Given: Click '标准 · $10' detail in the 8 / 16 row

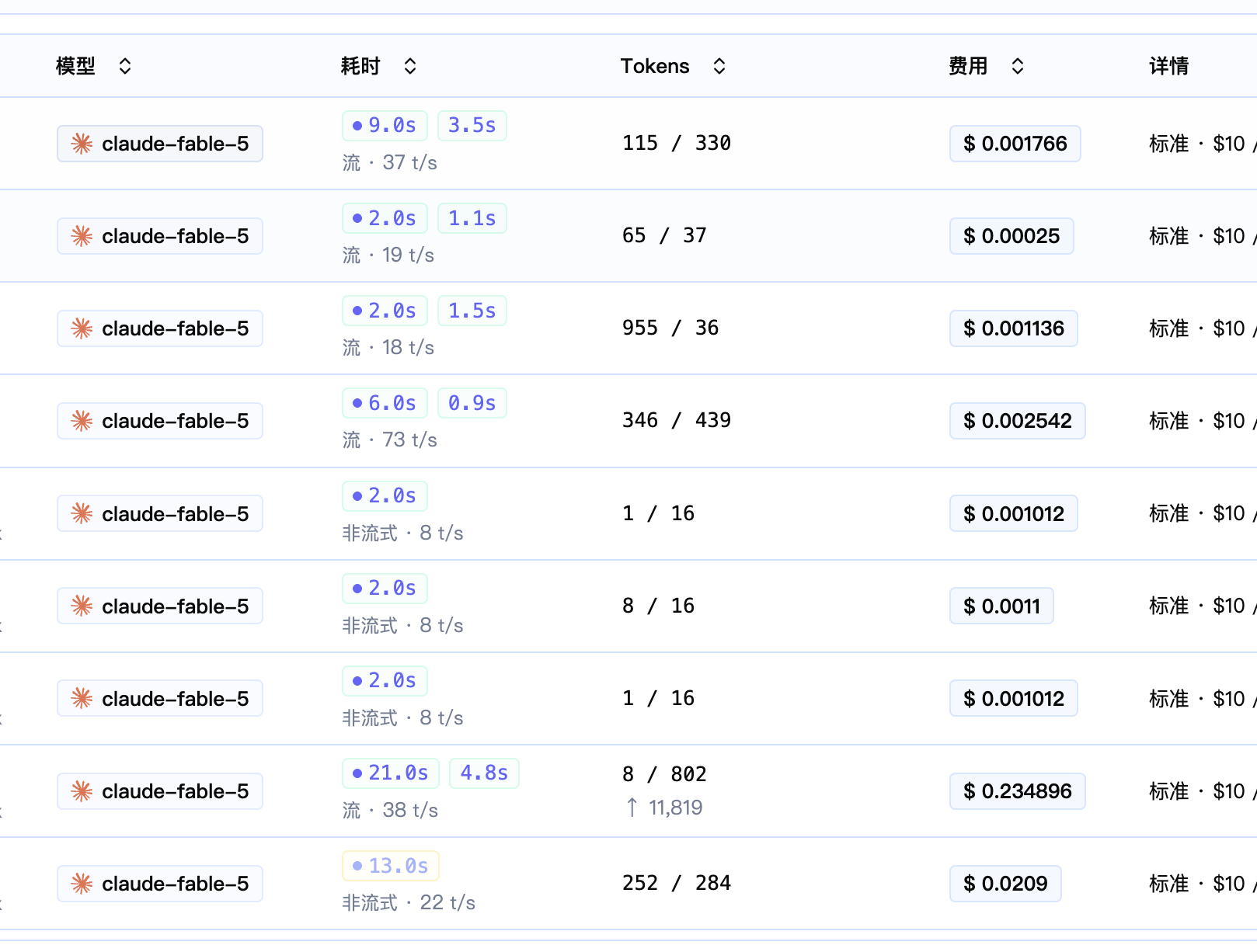Looking at the screenshot, I should click(x=1197, y=606).
